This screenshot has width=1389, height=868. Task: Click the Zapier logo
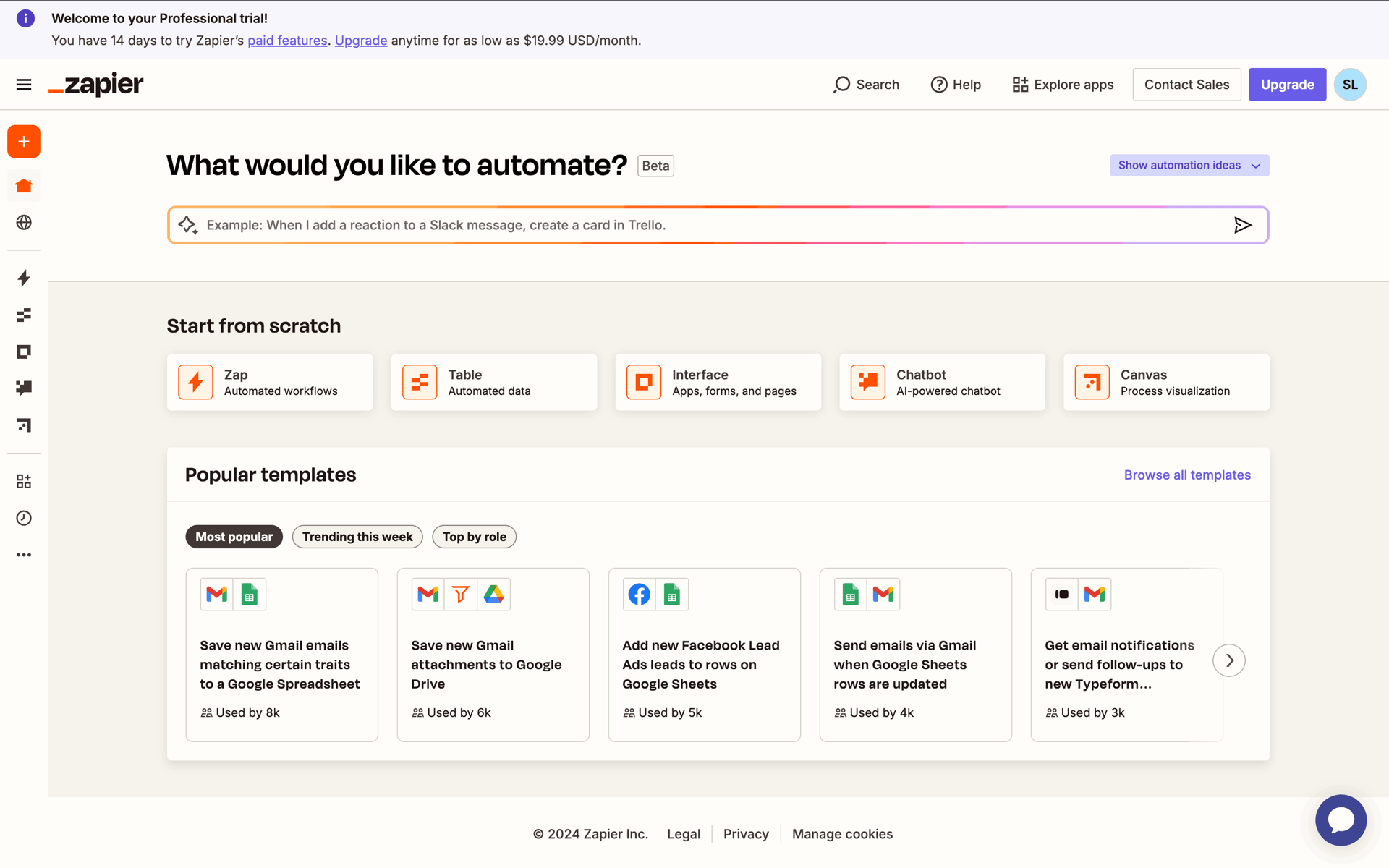pos(96,85)
